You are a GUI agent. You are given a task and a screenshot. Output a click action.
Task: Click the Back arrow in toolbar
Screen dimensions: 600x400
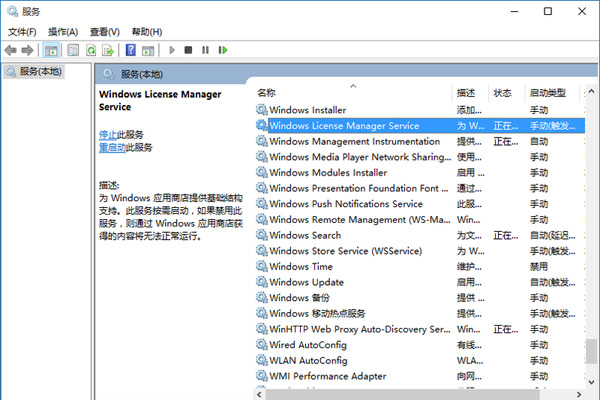click(x=11, y=49)
